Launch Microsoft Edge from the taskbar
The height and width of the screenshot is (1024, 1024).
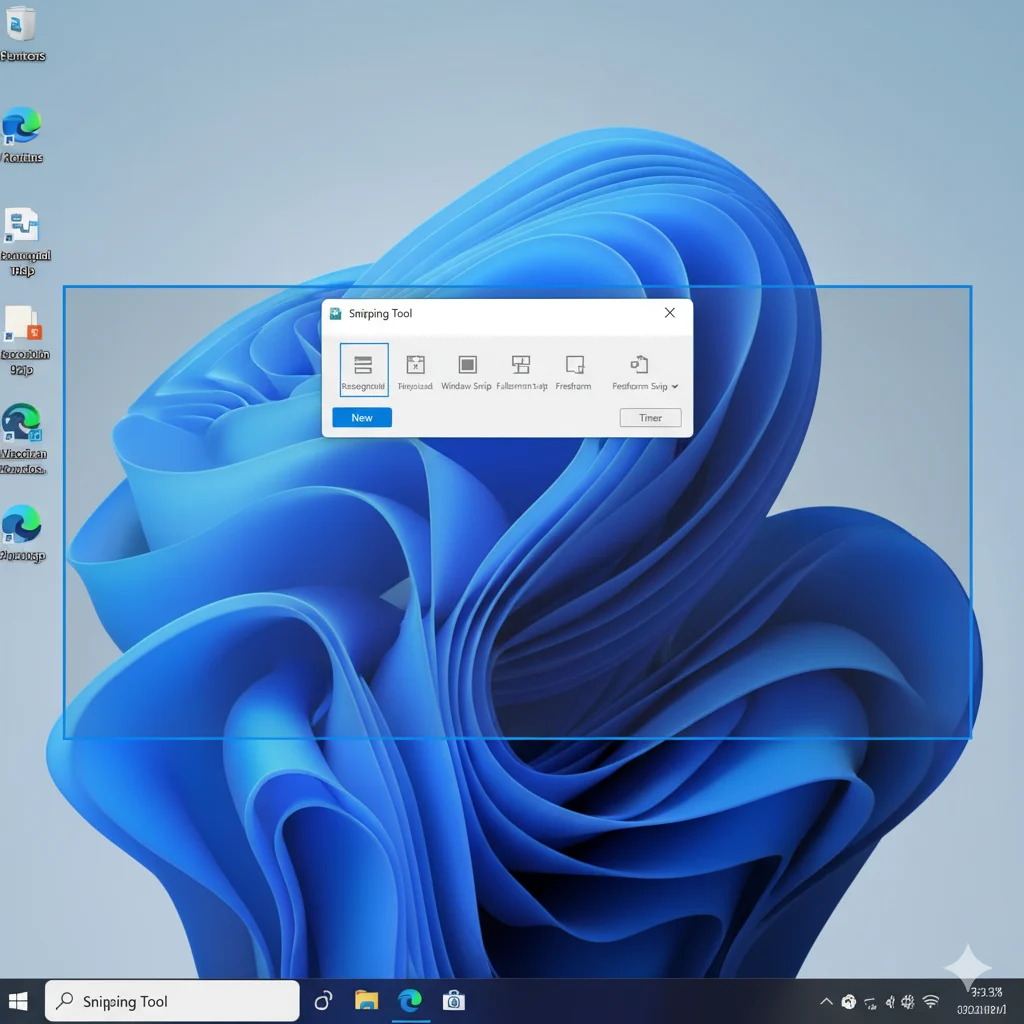coord(410,999)
